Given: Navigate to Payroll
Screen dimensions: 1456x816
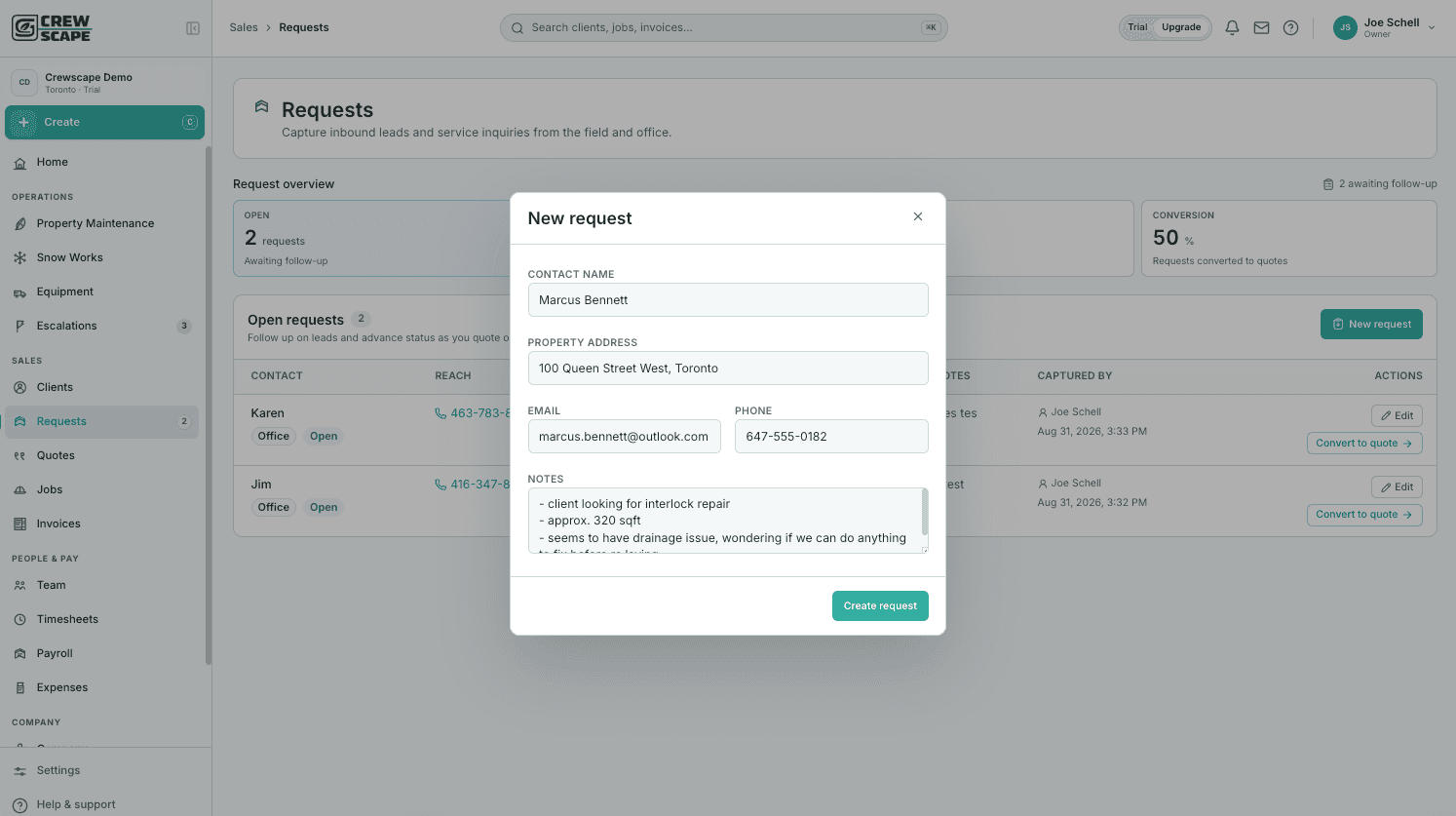Looking at the screenshot, I should tap(104, 654).
